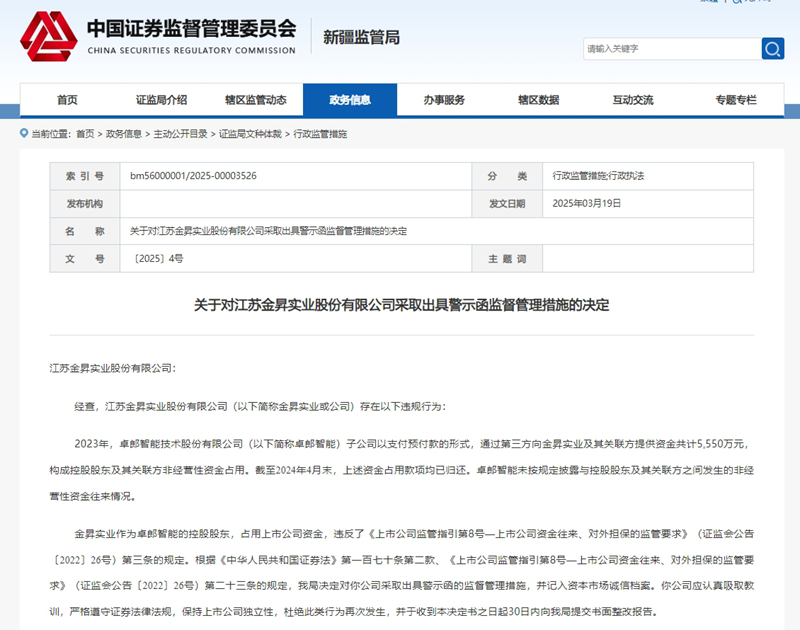800x630 pixels.
Task: Open the 办事服务 menu item
Action: [x=444, y=100]
